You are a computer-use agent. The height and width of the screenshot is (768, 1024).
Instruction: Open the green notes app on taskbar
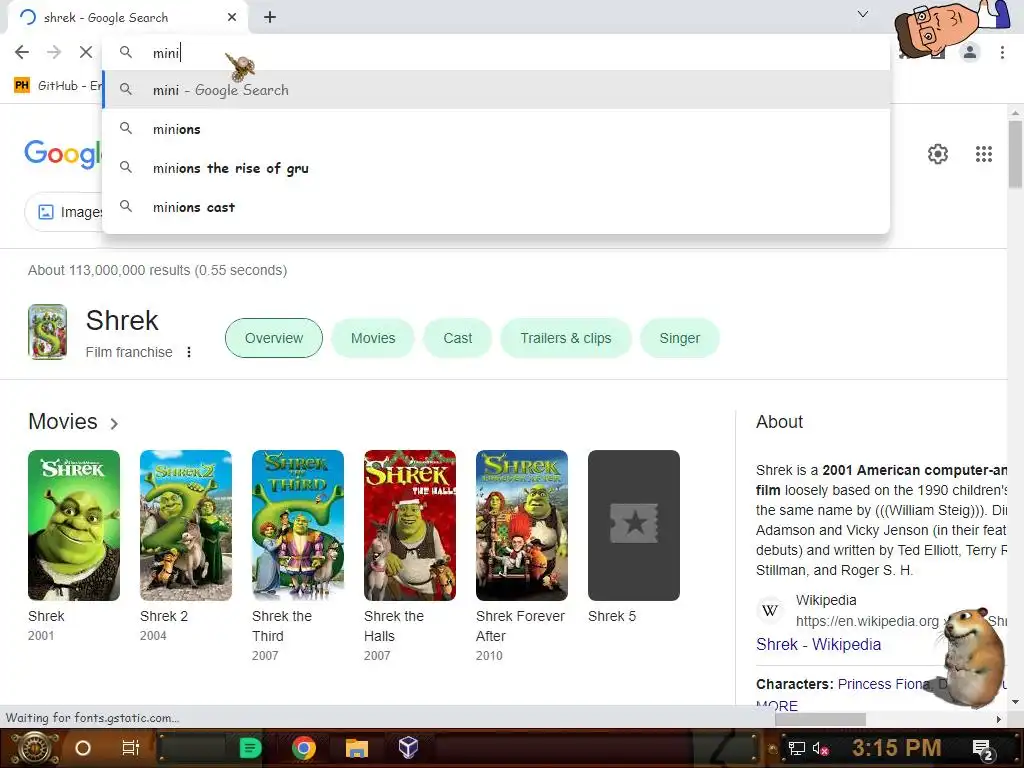(250, 748)
